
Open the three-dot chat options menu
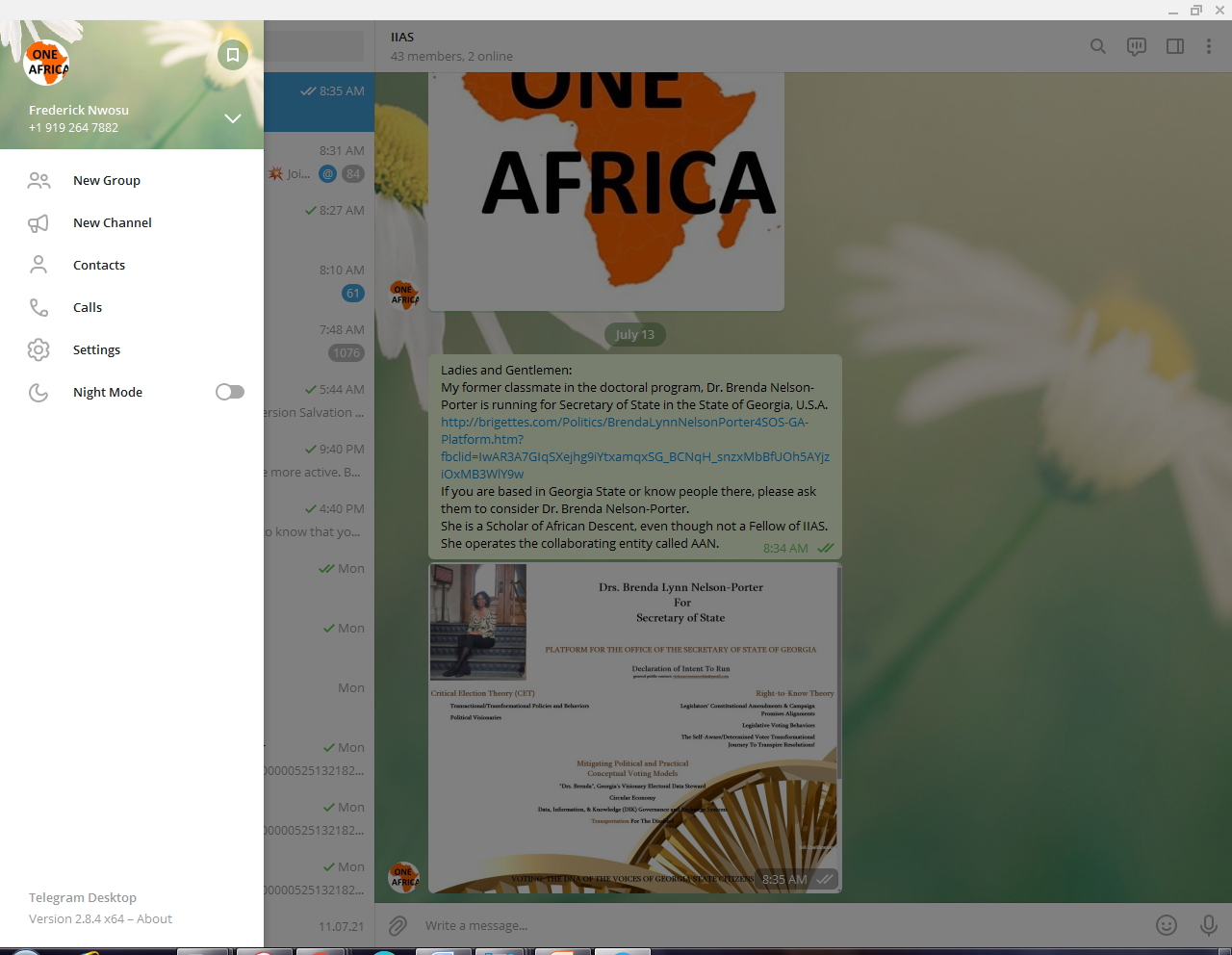point(1209,46)
